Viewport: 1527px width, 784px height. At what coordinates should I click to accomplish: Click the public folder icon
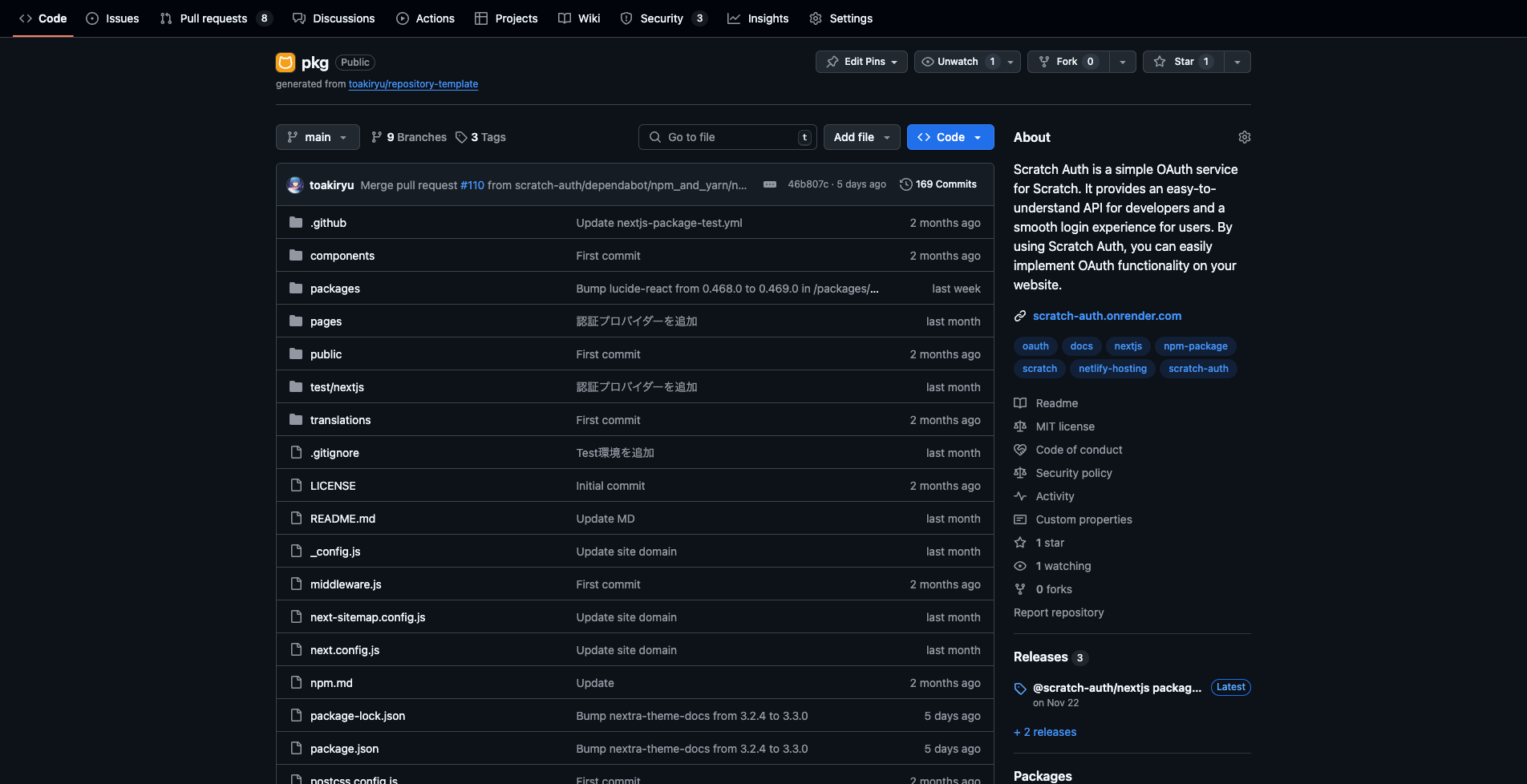[296, 354]
